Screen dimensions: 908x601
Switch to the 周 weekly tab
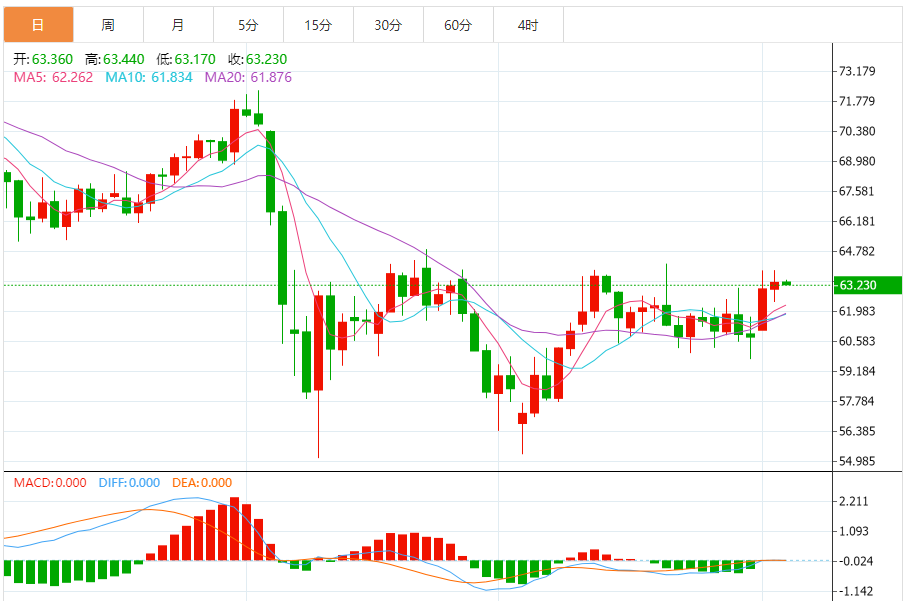108,25
